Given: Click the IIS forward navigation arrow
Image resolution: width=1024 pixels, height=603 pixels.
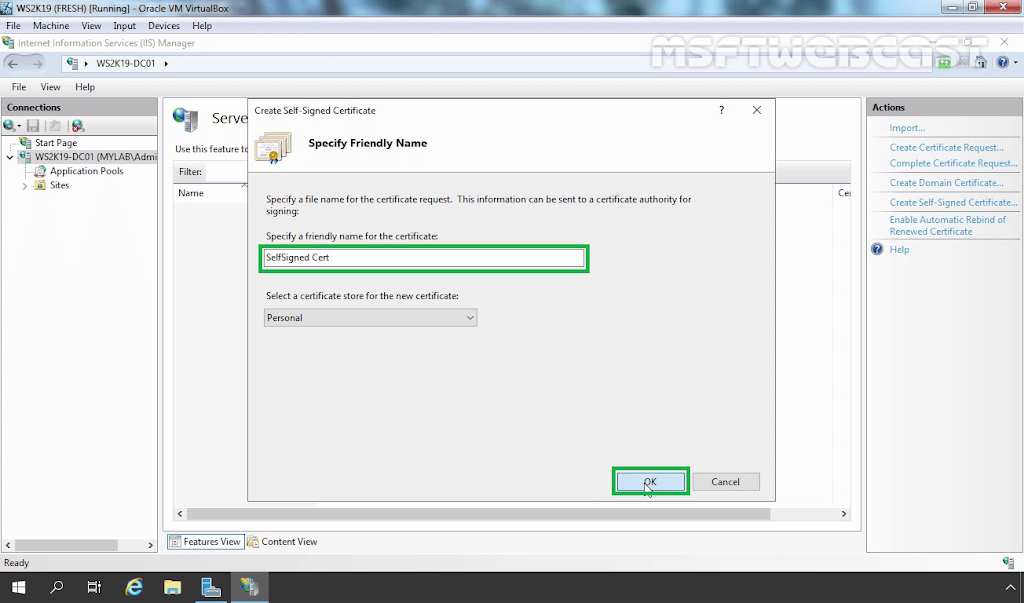Looking at the screenshot, I should point(37,63).
